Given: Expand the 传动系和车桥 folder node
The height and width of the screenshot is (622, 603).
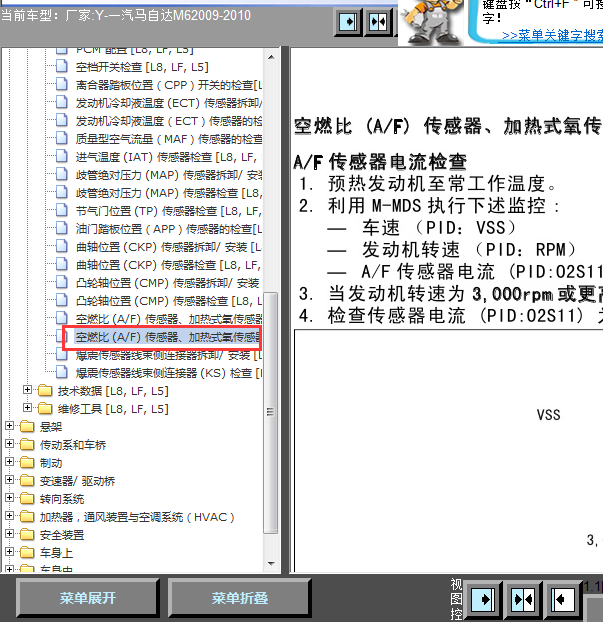Looking at the screenshot, I should [x=9, y=443].
